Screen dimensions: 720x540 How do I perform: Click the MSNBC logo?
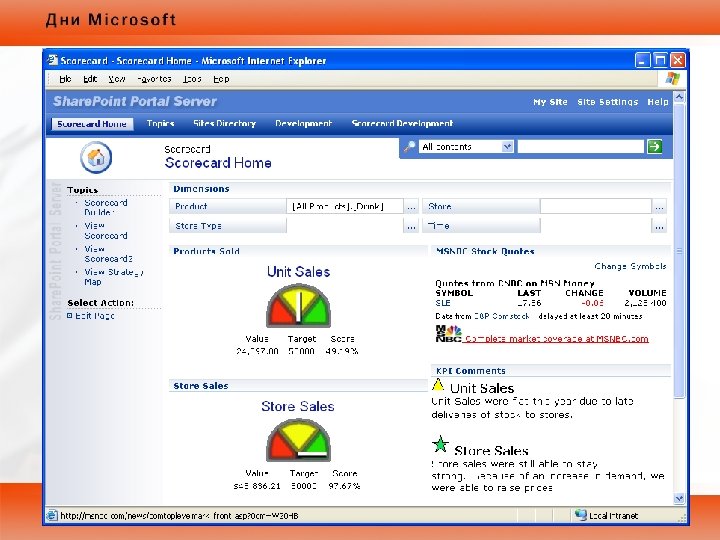(x=448, y=333)
